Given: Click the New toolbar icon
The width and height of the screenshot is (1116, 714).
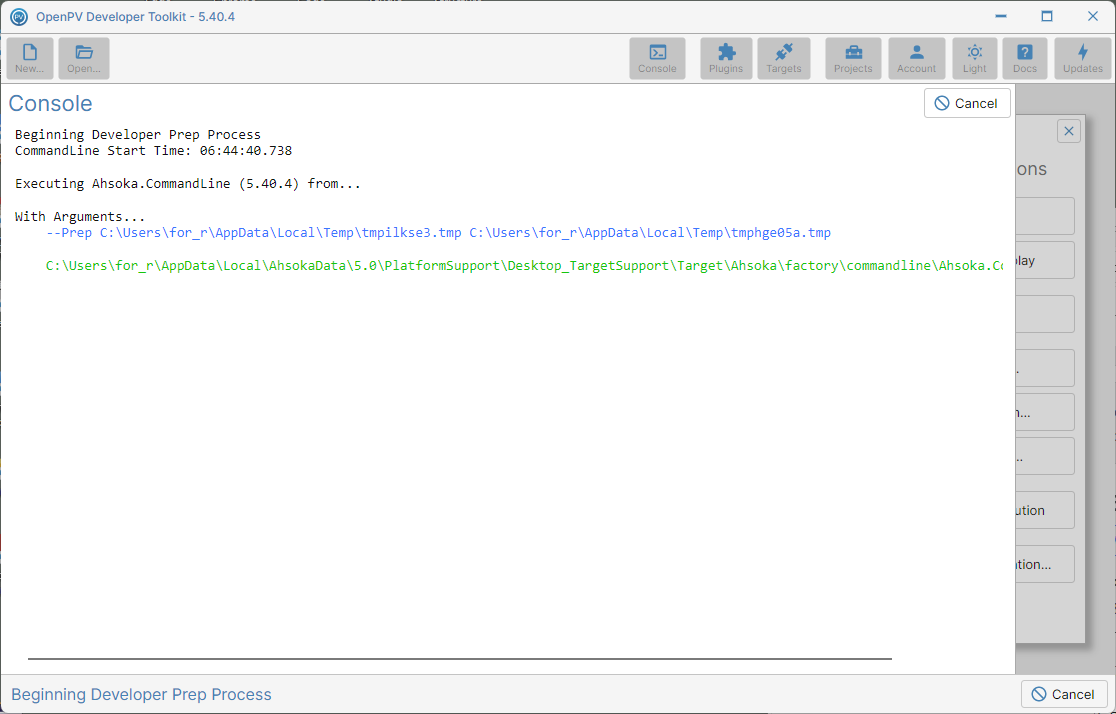Looking at the screenshot, I should 30,58.
